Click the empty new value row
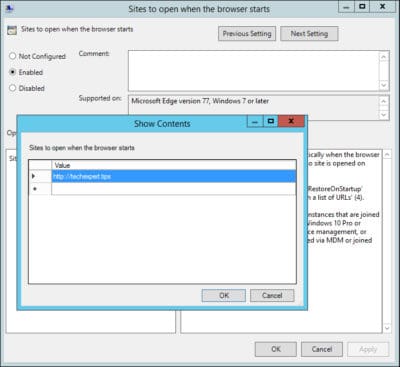400x367 pixels. (x=174, y=189)
